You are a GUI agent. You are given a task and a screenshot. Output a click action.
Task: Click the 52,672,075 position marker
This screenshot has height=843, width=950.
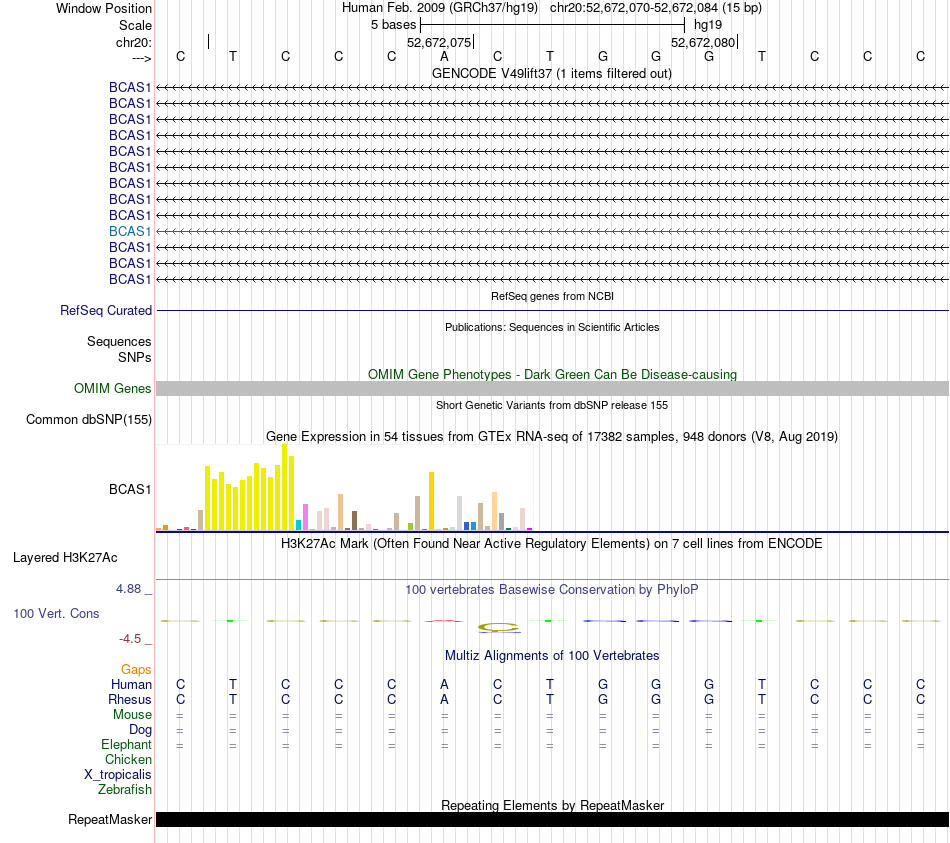(440, 42)
